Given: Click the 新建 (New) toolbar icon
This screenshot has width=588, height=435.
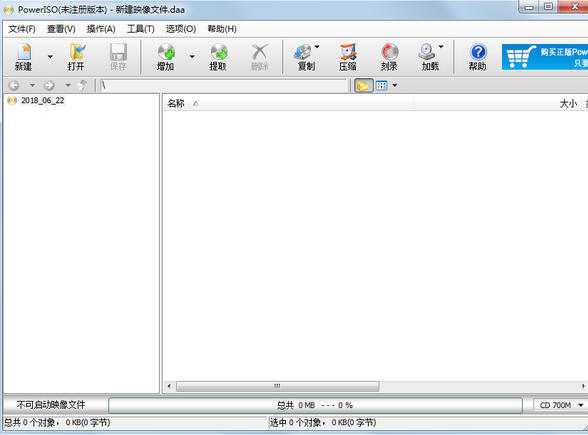Looking at the screenshot, I should pyautogui.click(x=24, y=57).
